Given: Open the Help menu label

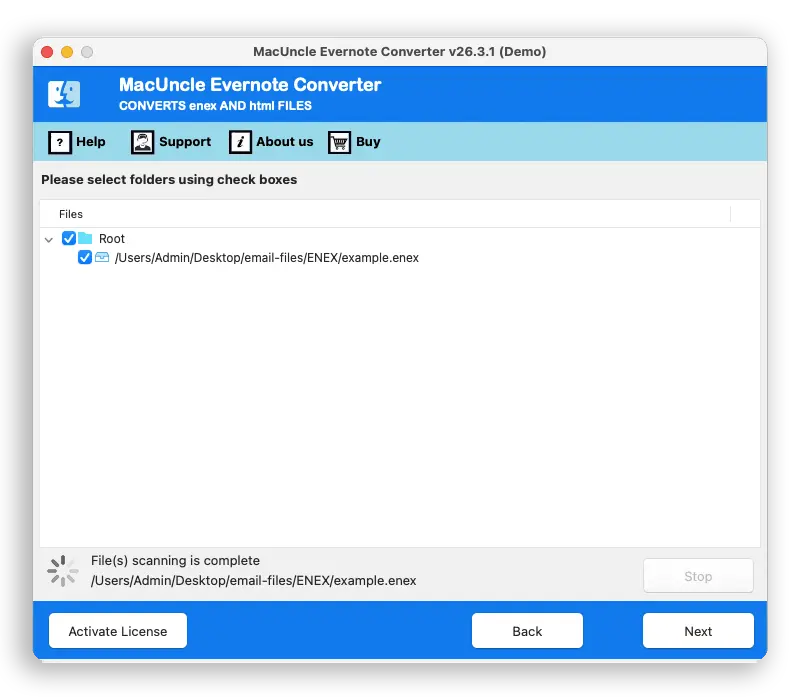Looking at the screenshot, I should (x=91, y=141).
